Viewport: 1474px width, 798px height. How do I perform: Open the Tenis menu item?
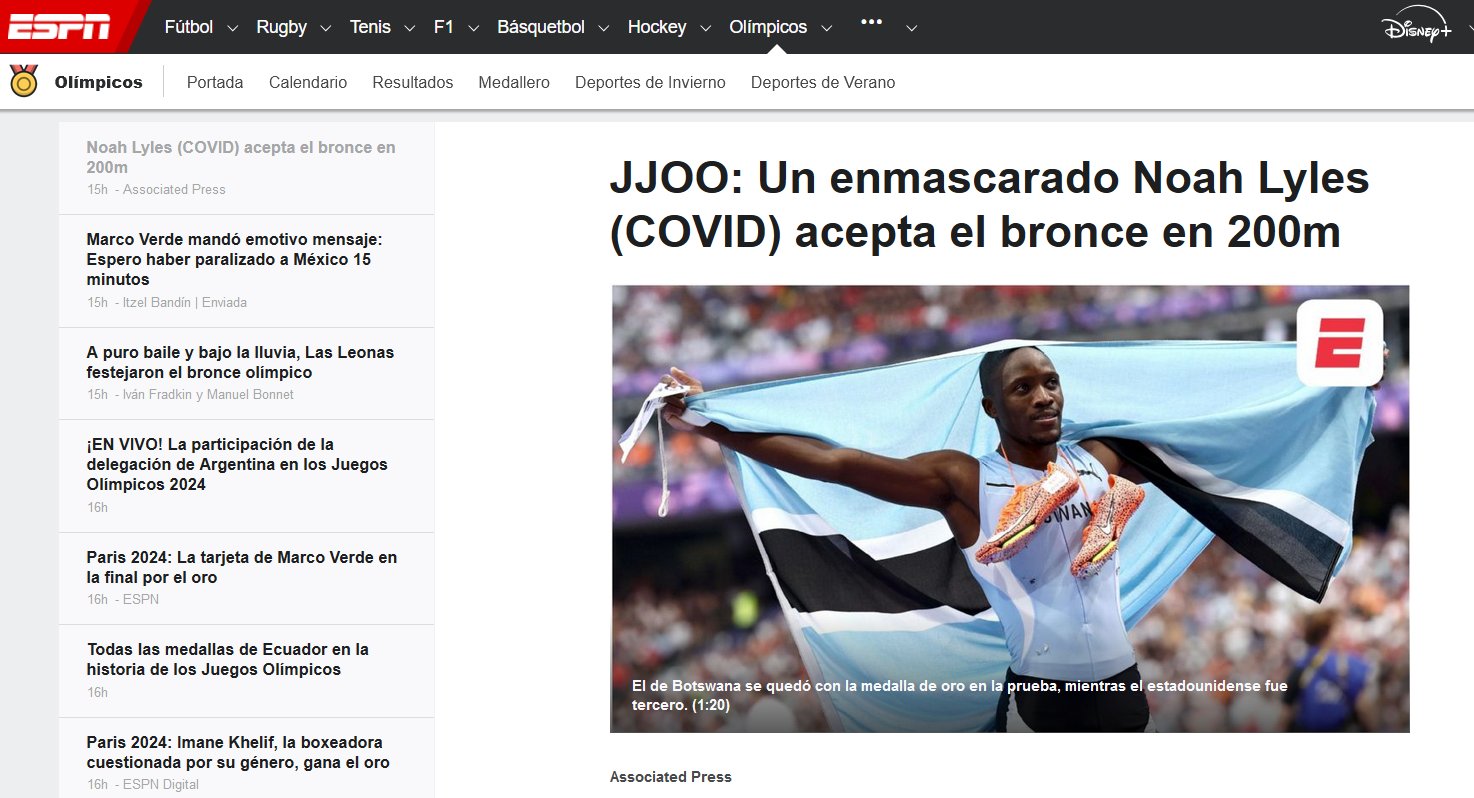coord(370,27)
